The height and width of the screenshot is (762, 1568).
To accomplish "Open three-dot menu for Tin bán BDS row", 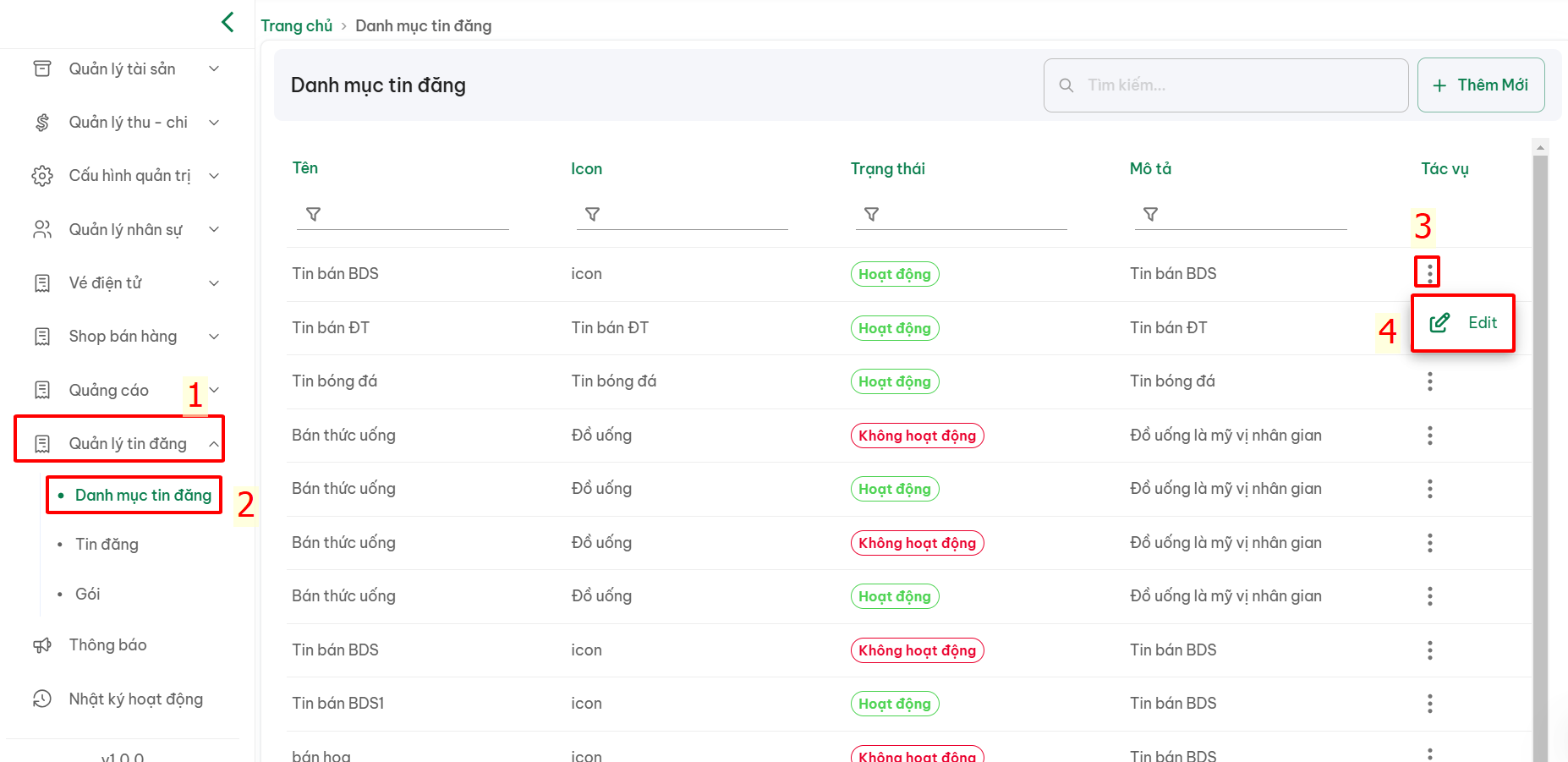I will pyautogui.click(x=1429, y=272).
